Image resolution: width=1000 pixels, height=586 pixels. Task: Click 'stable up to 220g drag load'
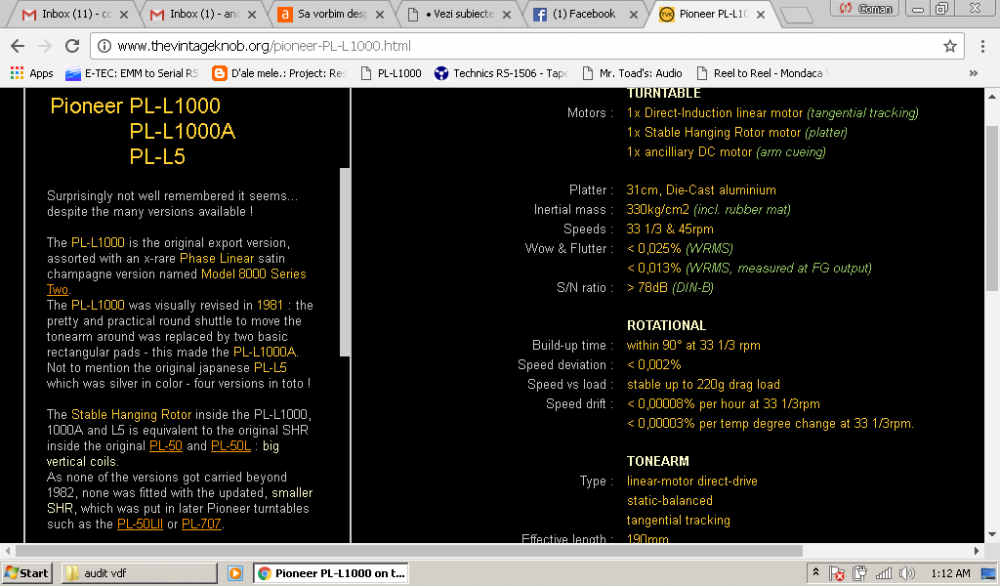(703, 385)
